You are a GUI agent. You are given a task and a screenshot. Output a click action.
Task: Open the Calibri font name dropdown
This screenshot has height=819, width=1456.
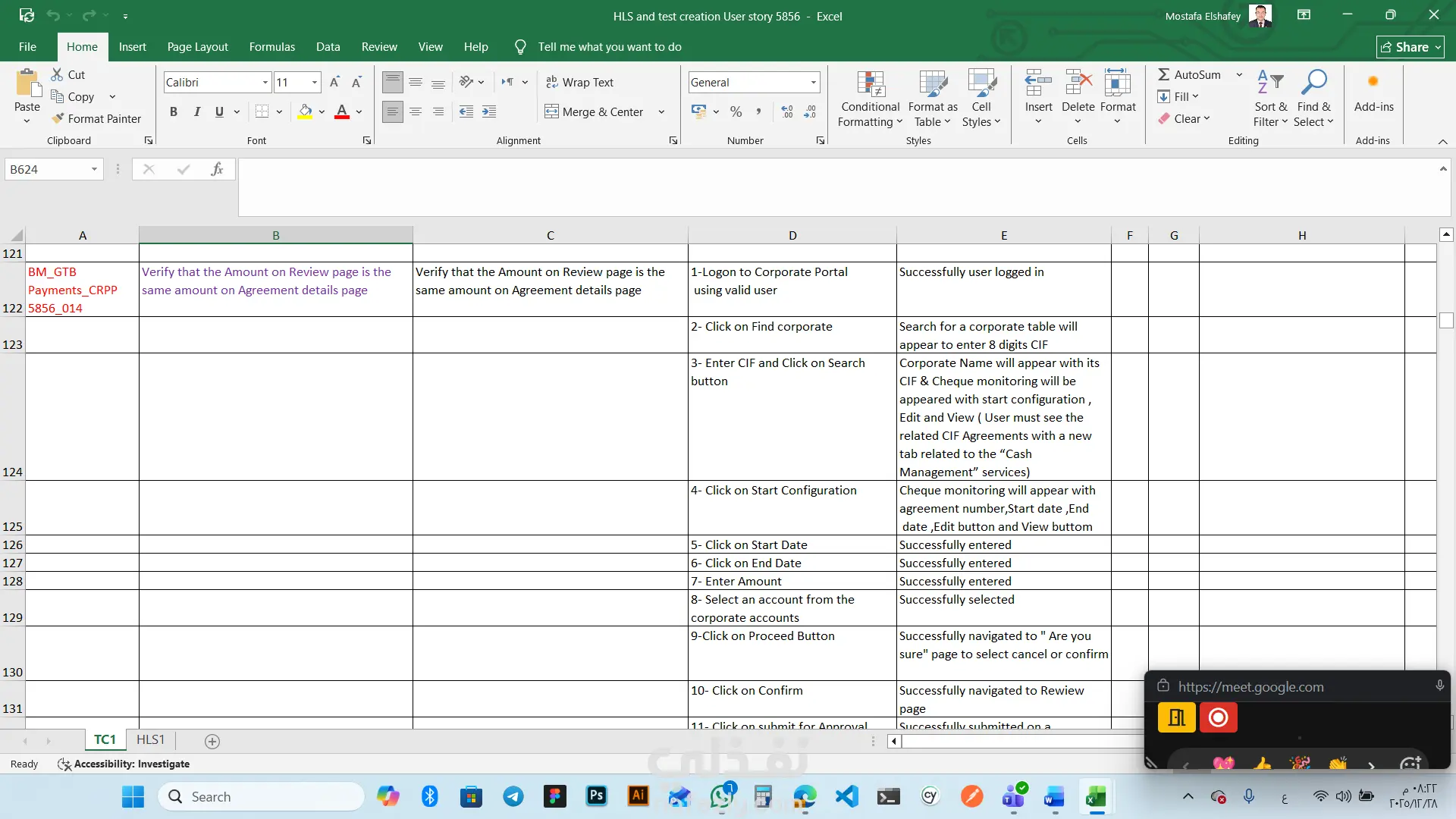tap(265, 82)
